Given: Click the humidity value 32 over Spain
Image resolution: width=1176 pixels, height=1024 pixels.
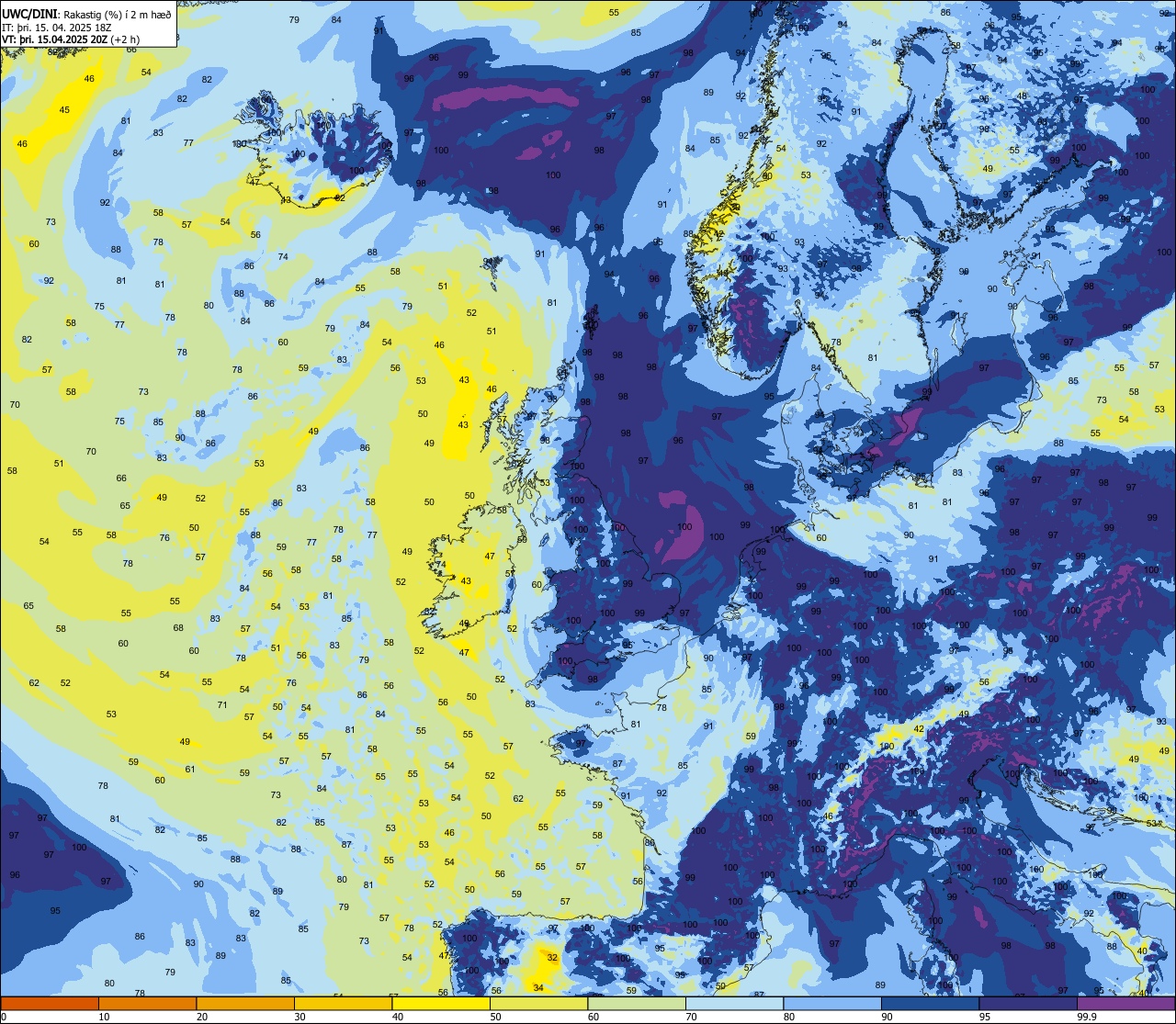Looking at the screenshot, I should pos(551,957).
